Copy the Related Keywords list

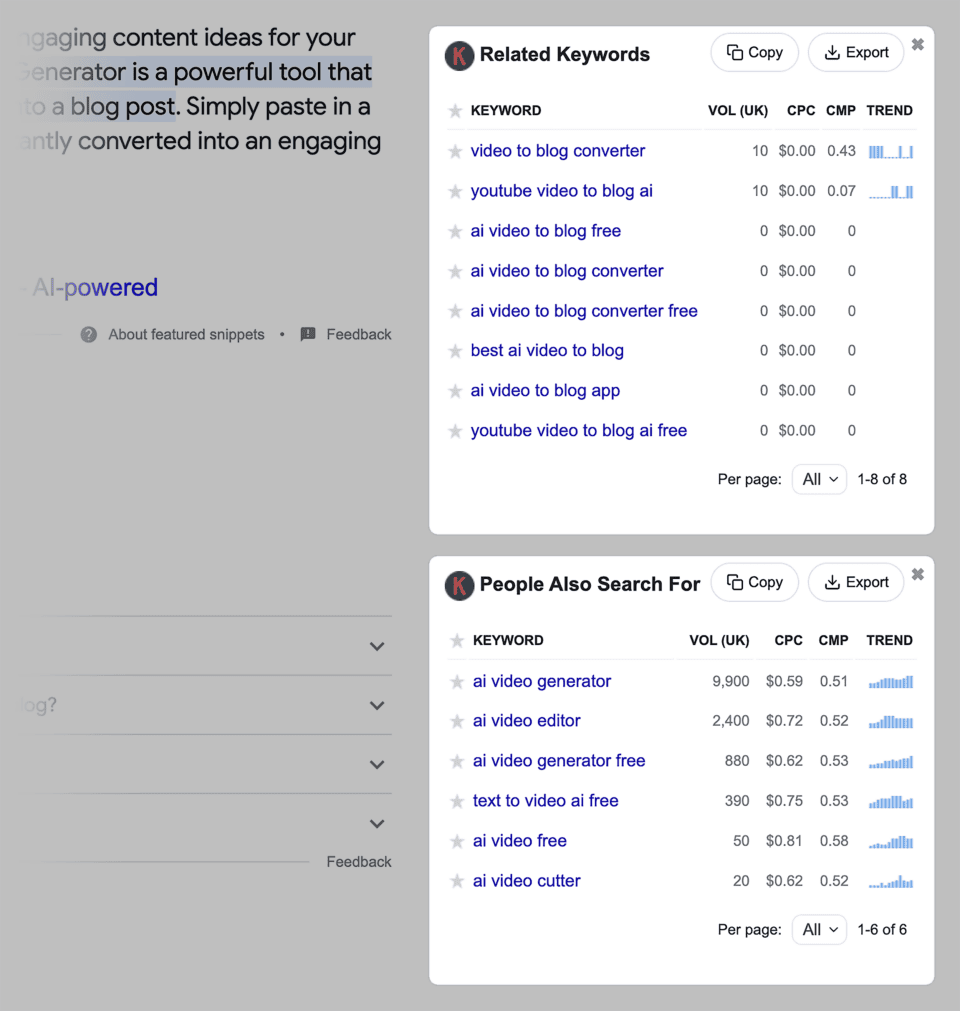pos(754,53)
